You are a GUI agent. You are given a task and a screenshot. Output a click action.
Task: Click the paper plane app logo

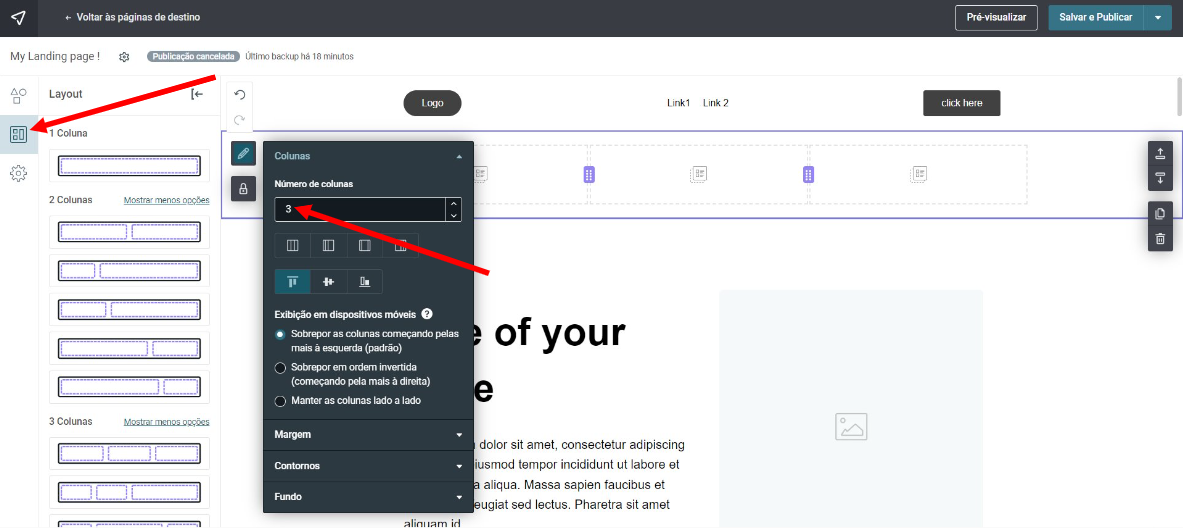(18, 17)
